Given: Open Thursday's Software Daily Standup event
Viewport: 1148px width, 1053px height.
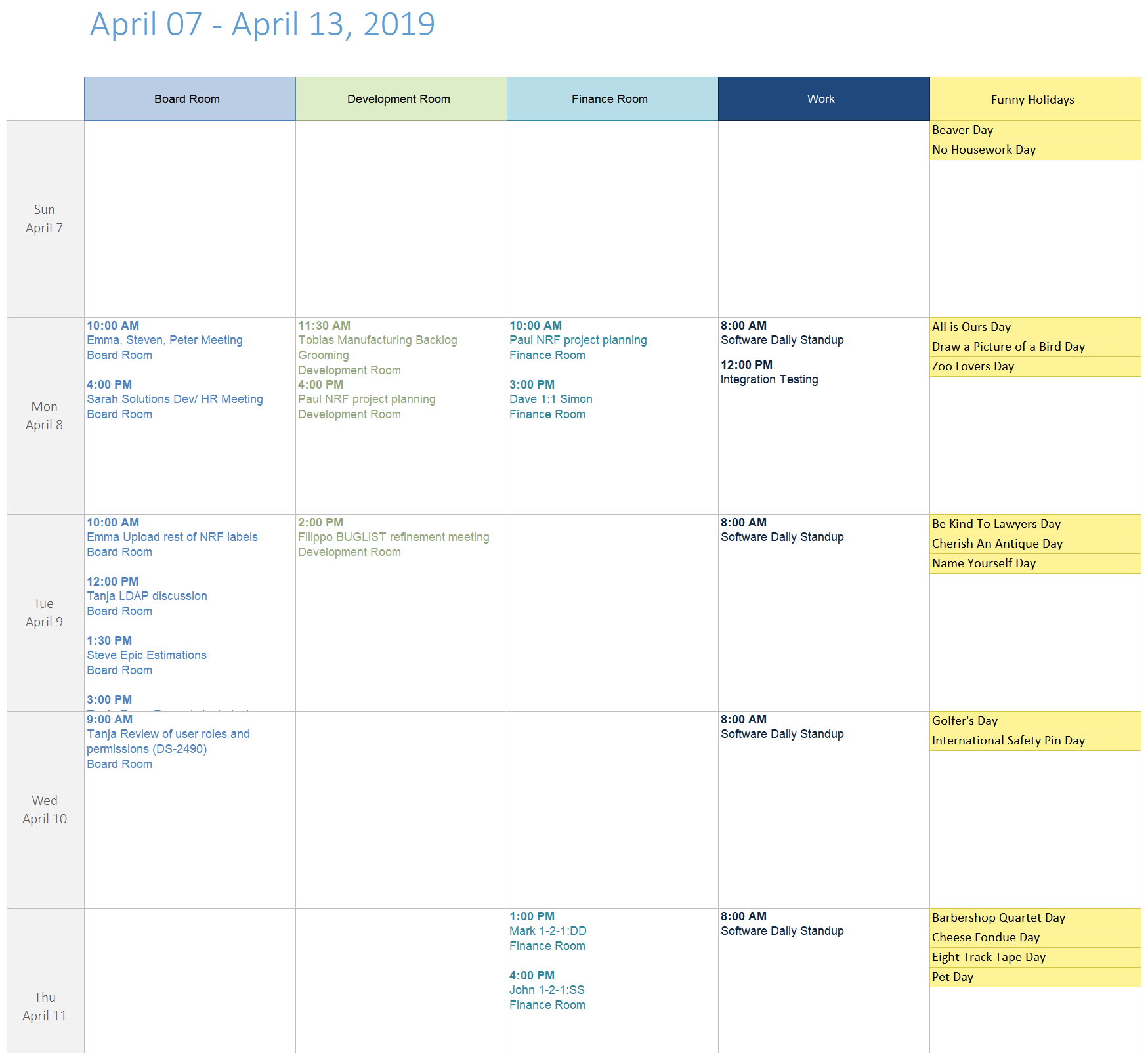Looking at the screenshot, I should click(x=782, y=924).
